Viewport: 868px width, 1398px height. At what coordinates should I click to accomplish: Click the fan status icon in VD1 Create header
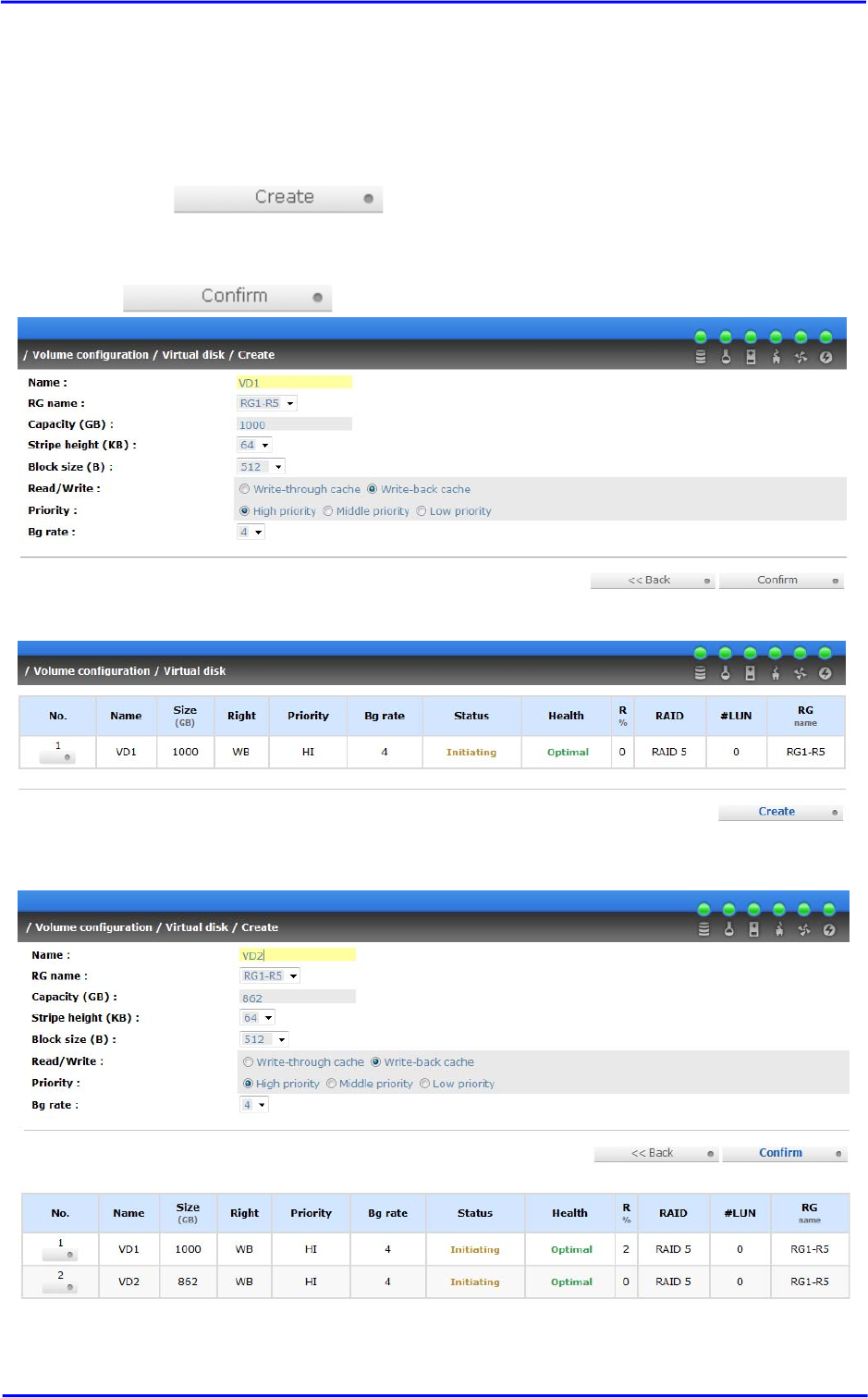click(801, 357)
